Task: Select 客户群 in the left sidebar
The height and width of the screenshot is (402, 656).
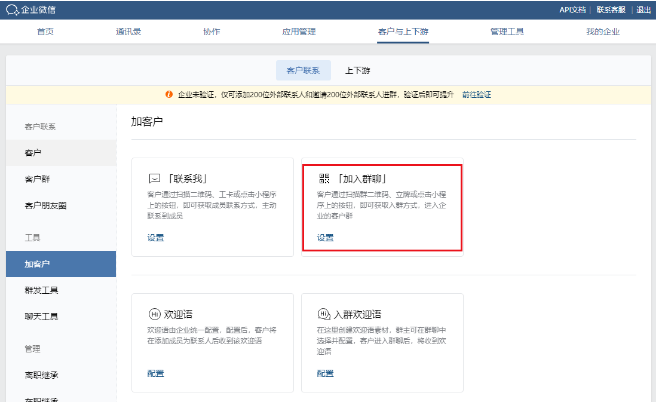Action: (x=37, y=179)
